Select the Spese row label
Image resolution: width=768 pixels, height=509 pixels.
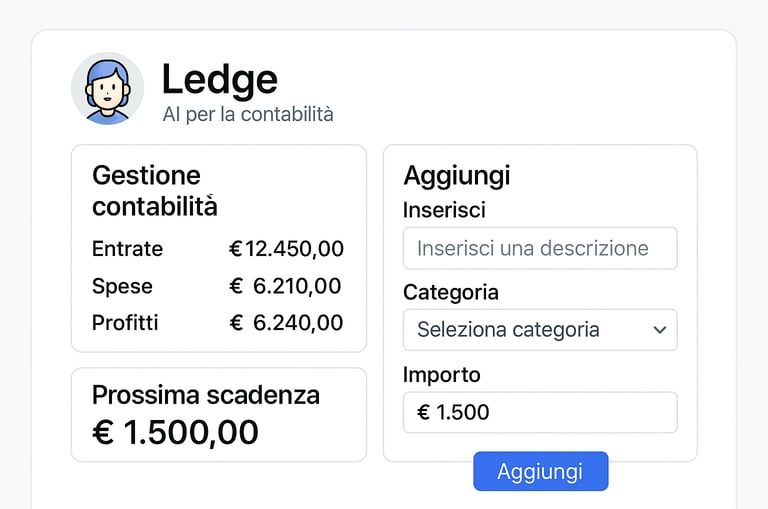tap(122, 287)
